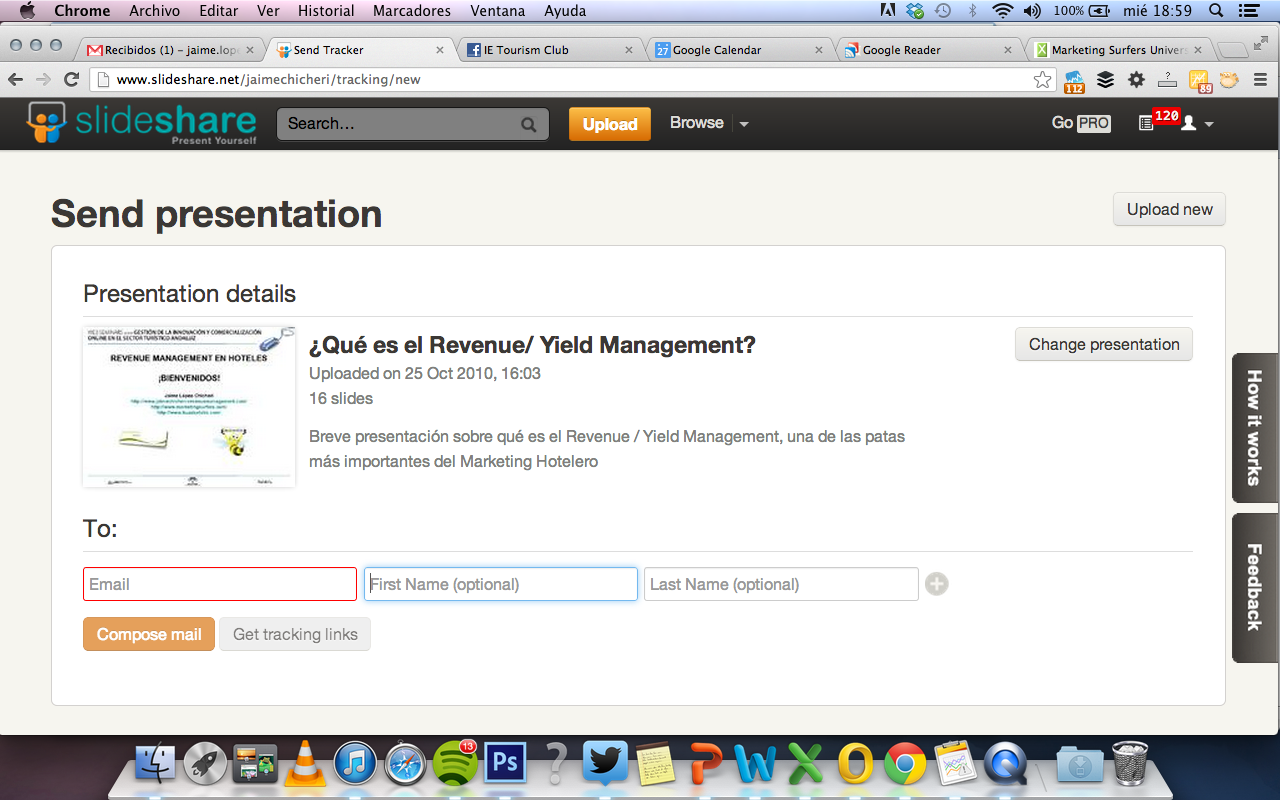Screen dimensions: 1280x800
Task: Click Get tracking links button
Action: (x=295, y=634)
